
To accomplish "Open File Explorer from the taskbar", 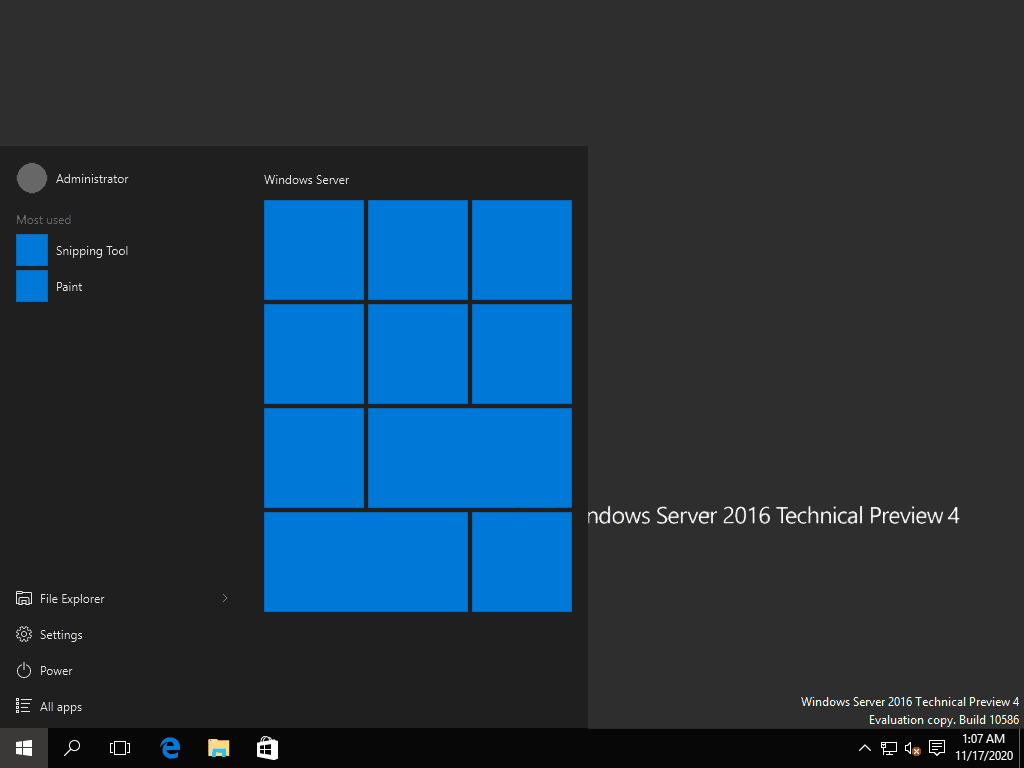I will pyautogui.click(x=218, y=747).
